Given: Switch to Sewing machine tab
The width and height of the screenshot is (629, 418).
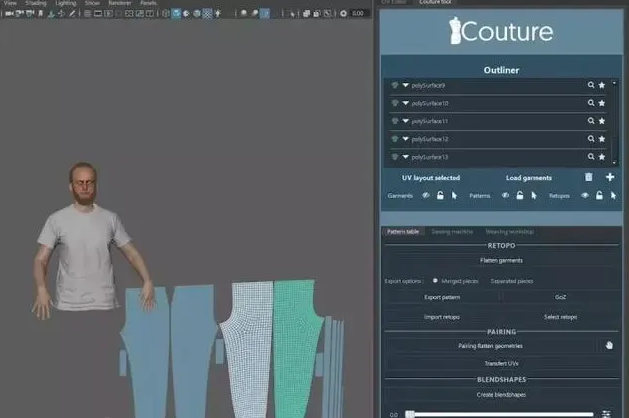Looking at the screenshot, I should (452, 231).
